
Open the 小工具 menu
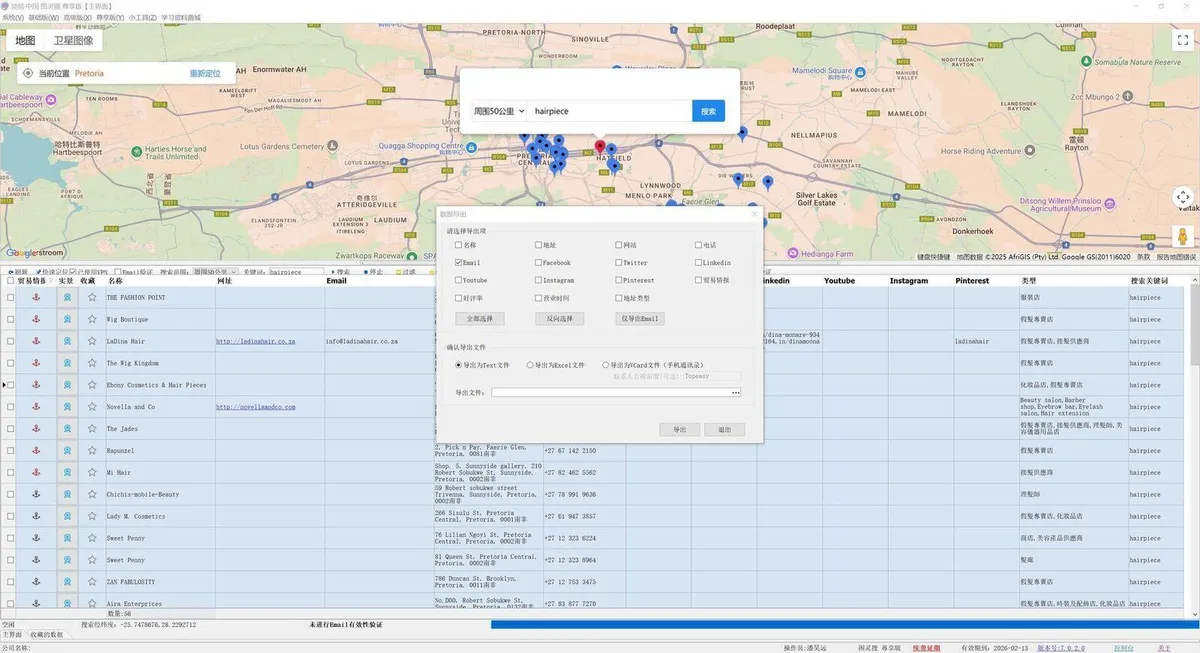click(x=142, y=18)
